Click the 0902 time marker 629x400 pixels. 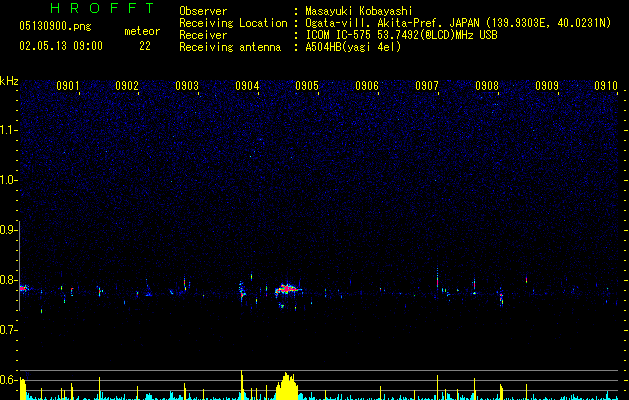click(127, 86)
